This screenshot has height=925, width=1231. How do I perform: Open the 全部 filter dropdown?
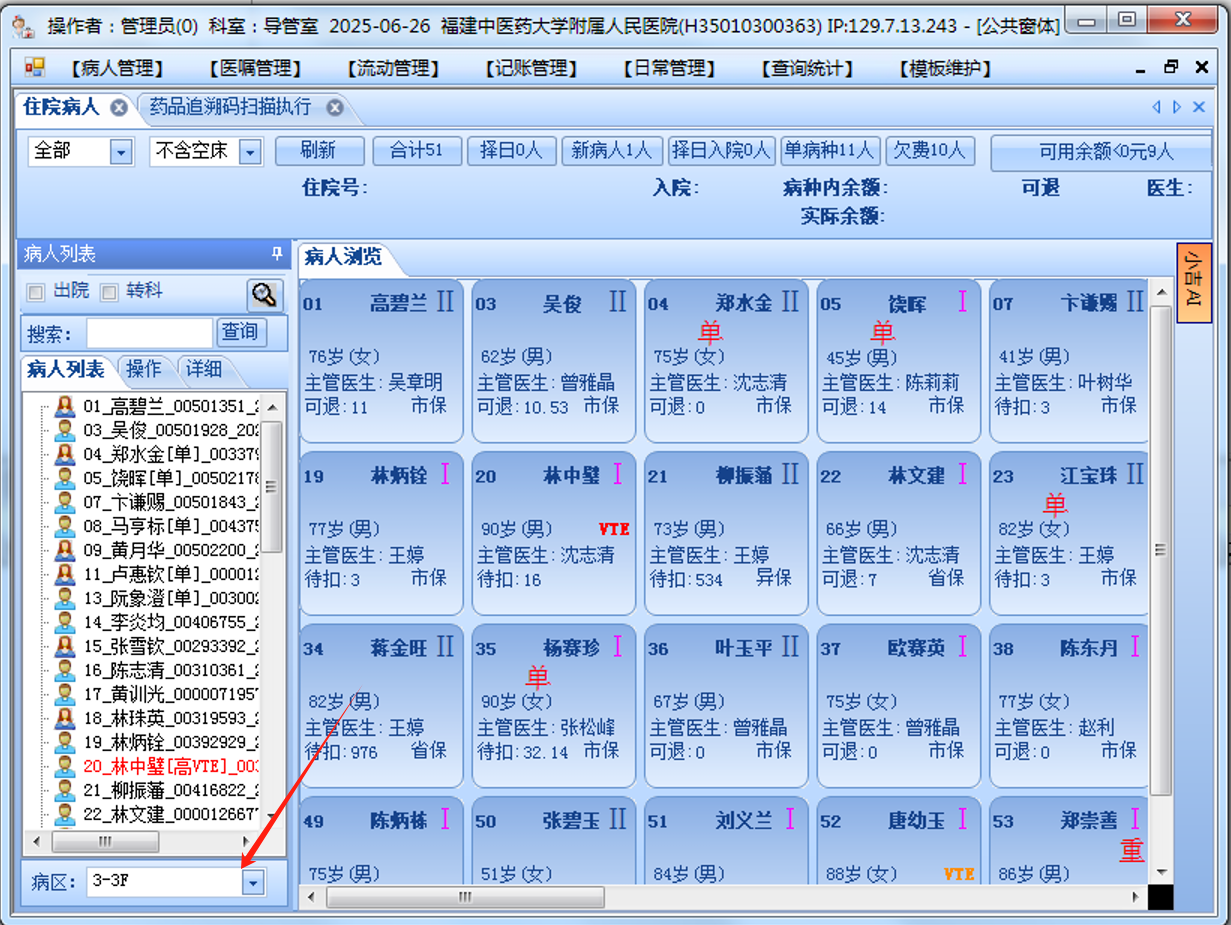point(121,152)
